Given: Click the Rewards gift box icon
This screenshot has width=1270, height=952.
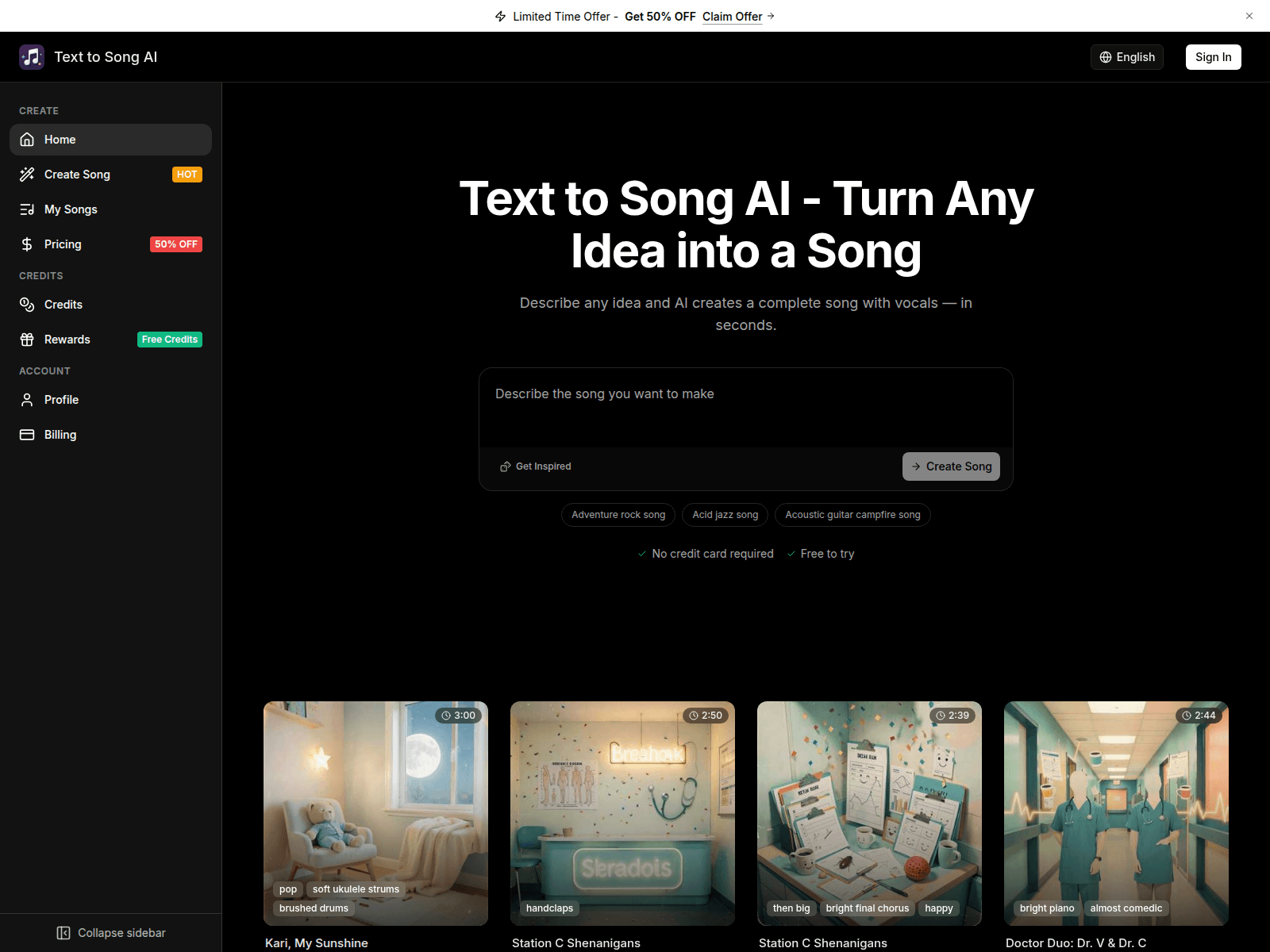Looking at the screenshot, I should [27, 340].
